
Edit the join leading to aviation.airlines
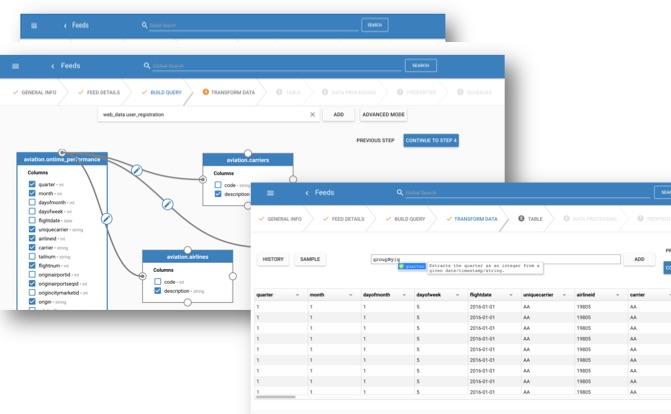click(107, 219)
